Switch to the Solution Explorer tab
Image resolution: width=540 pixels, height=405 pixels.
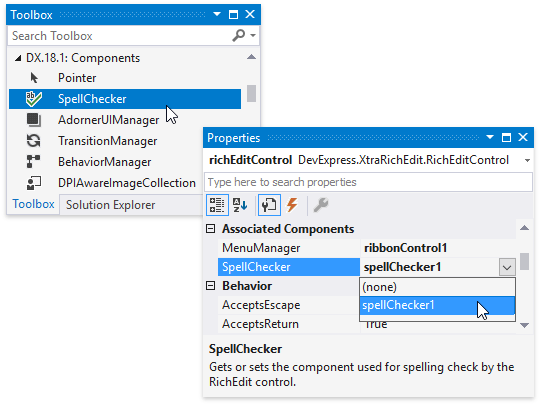tap(111, 205)
